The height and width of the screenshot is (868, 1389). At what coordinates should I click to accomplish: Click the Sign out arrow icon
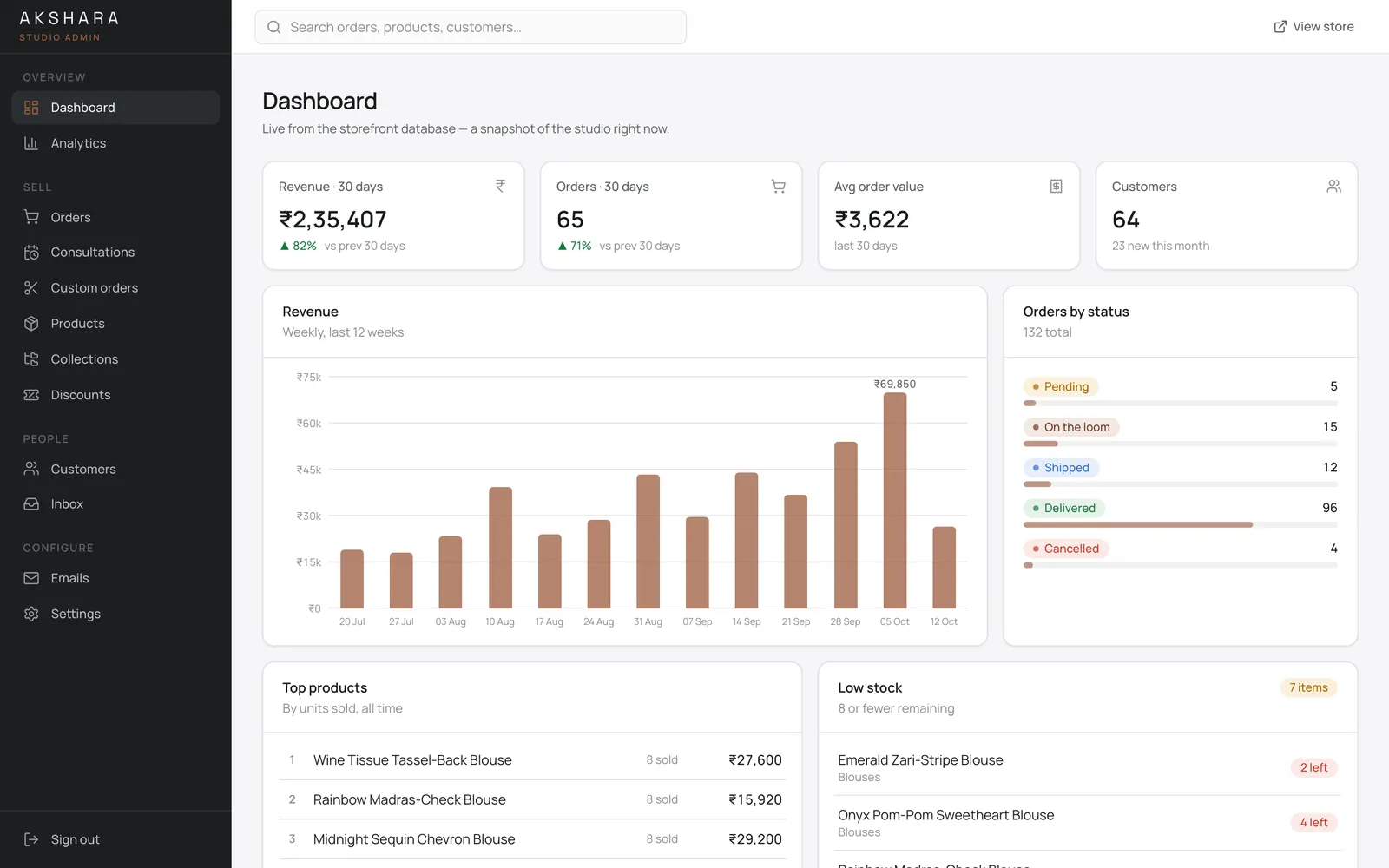click(31, 839)
